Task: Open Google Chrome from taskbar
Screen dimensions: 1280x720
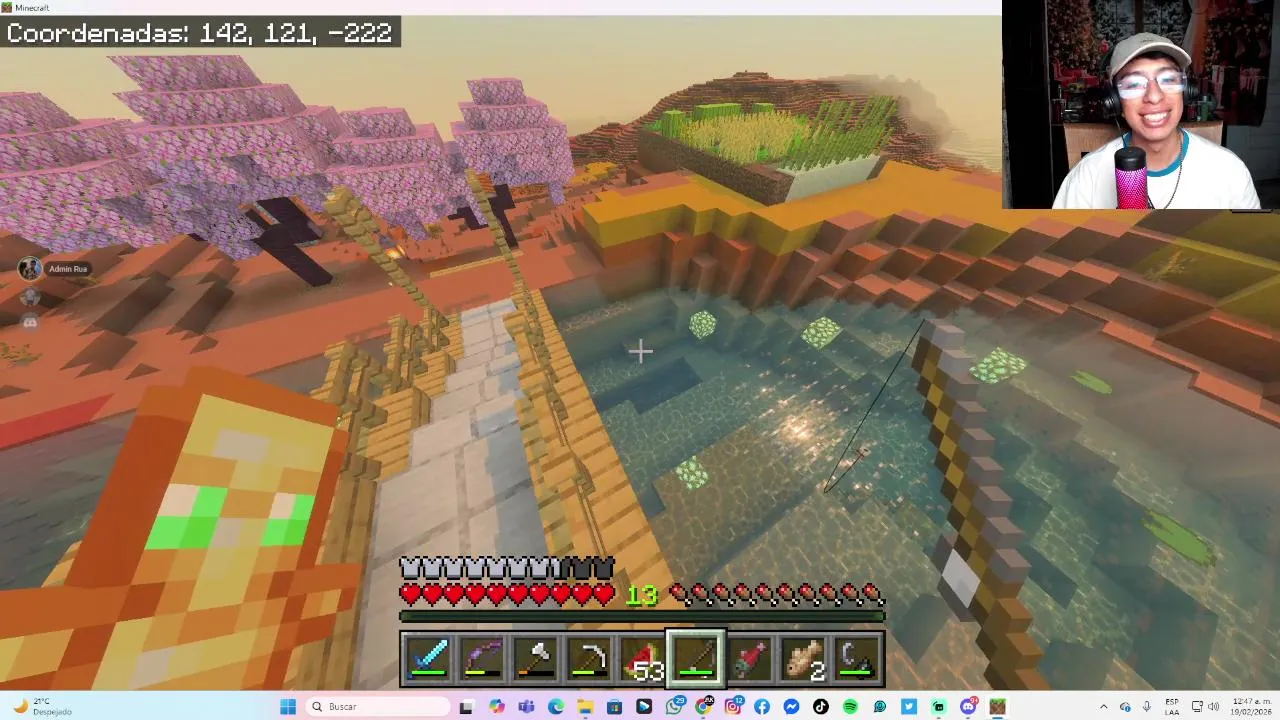Action: pyautogui.click(x=704, y=706)
